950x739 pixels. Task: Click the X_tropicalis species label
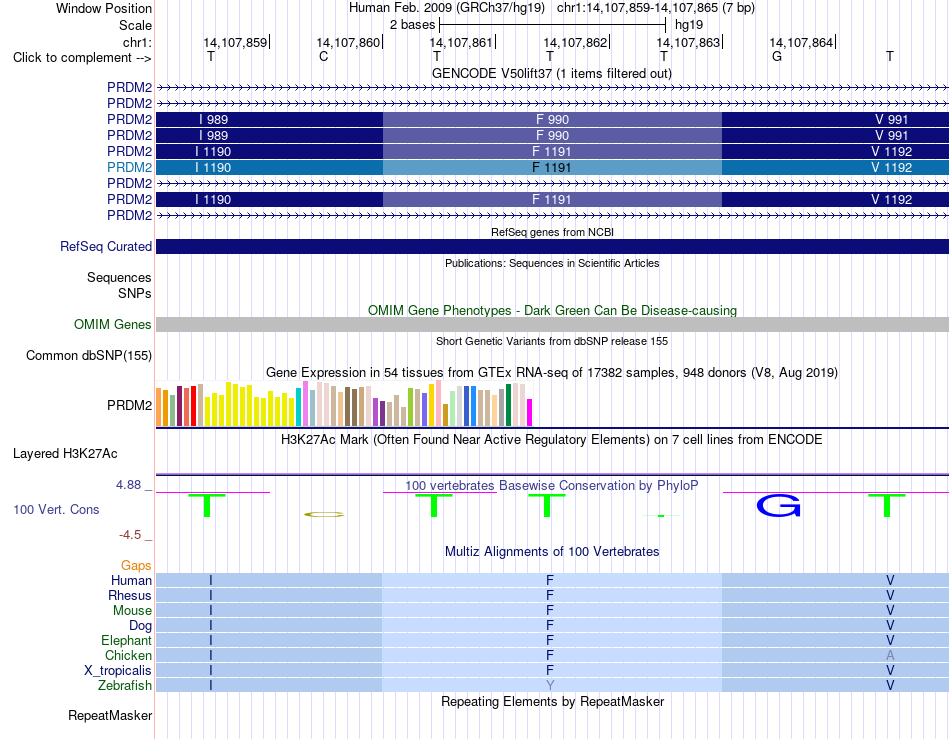pyautogui.click(x=118, y=671)
